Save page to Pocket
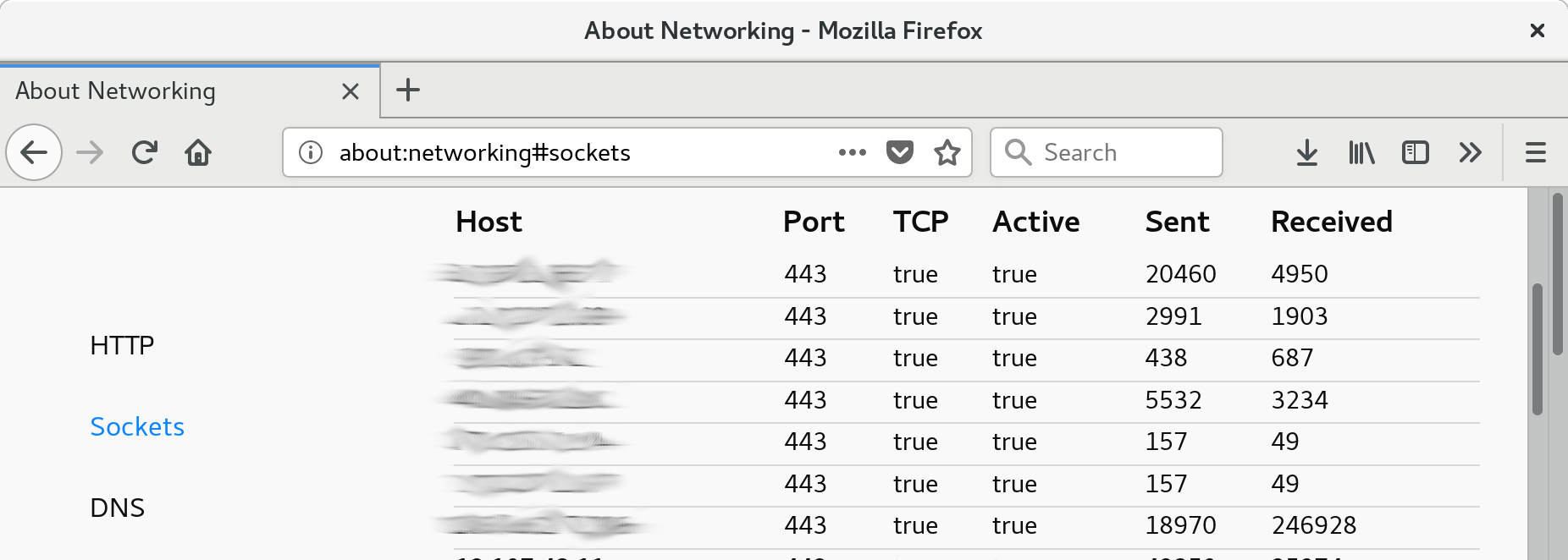 (900, 152)
